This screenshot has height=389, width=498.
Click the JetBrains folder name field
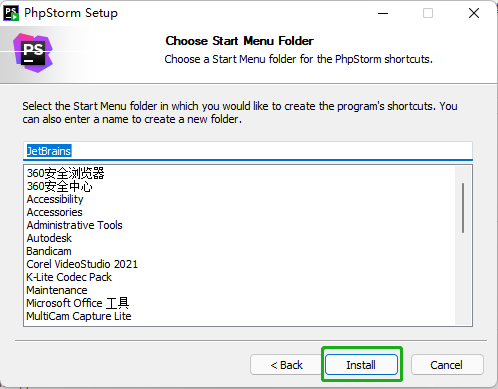[x=248, y=151]
